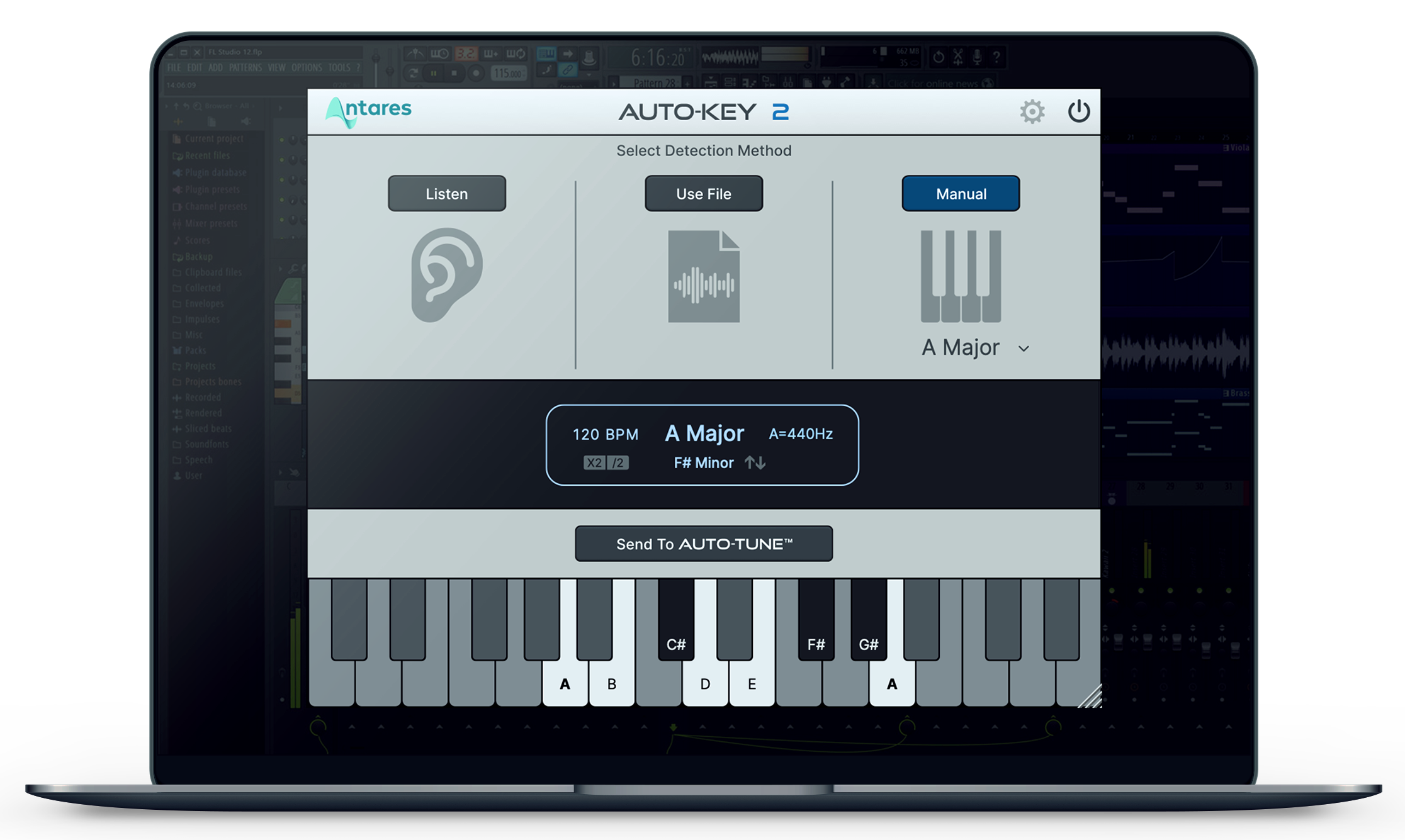
Task: Select the Manual detection method
Action: [x=961, y=193]
